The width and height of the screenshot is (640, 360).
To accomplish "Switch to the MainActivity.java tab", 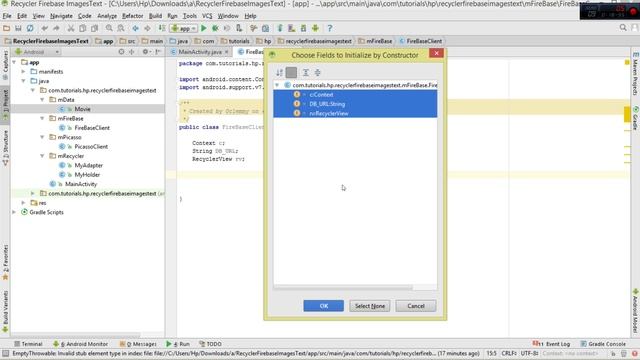I will click(200, 52).
